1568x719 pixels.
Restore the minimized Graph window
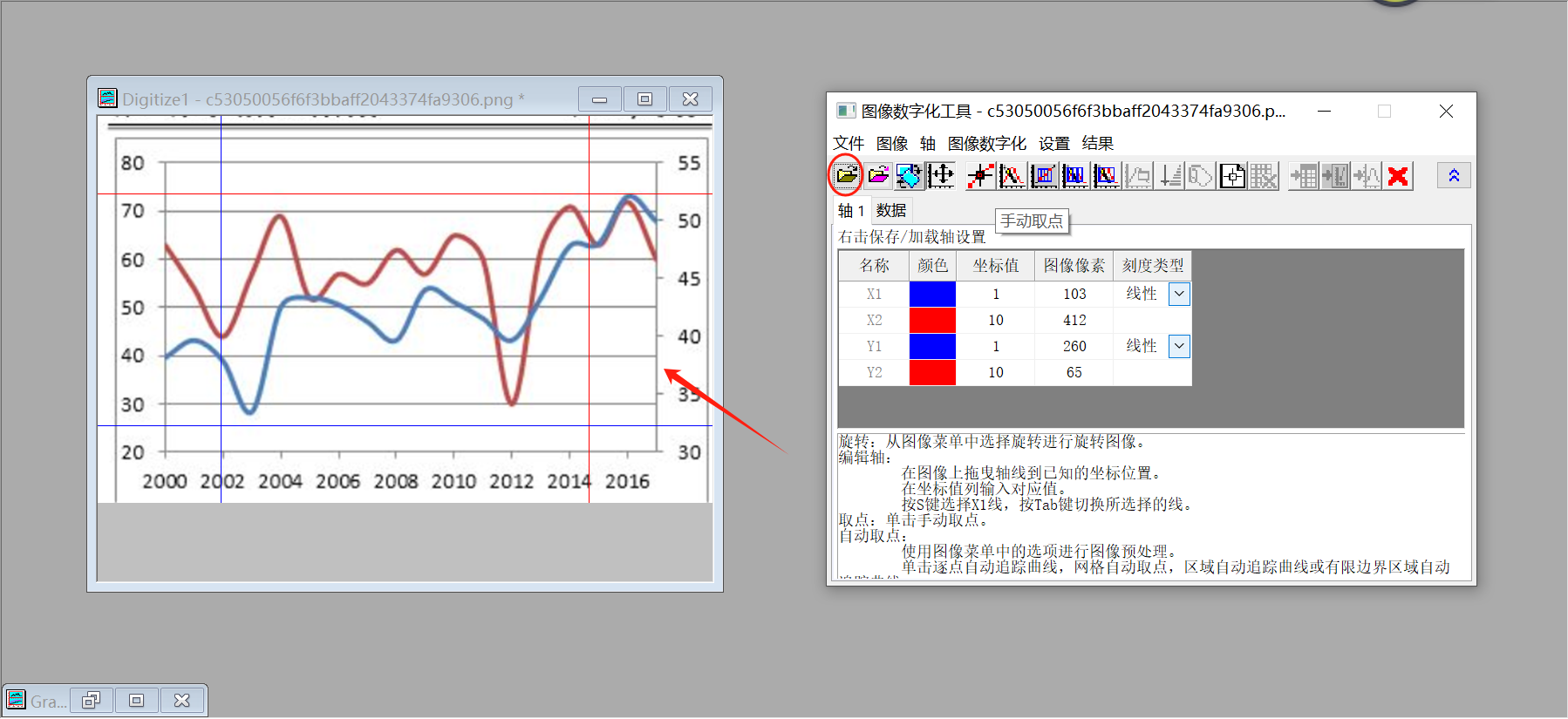click(x=92, y=701)
